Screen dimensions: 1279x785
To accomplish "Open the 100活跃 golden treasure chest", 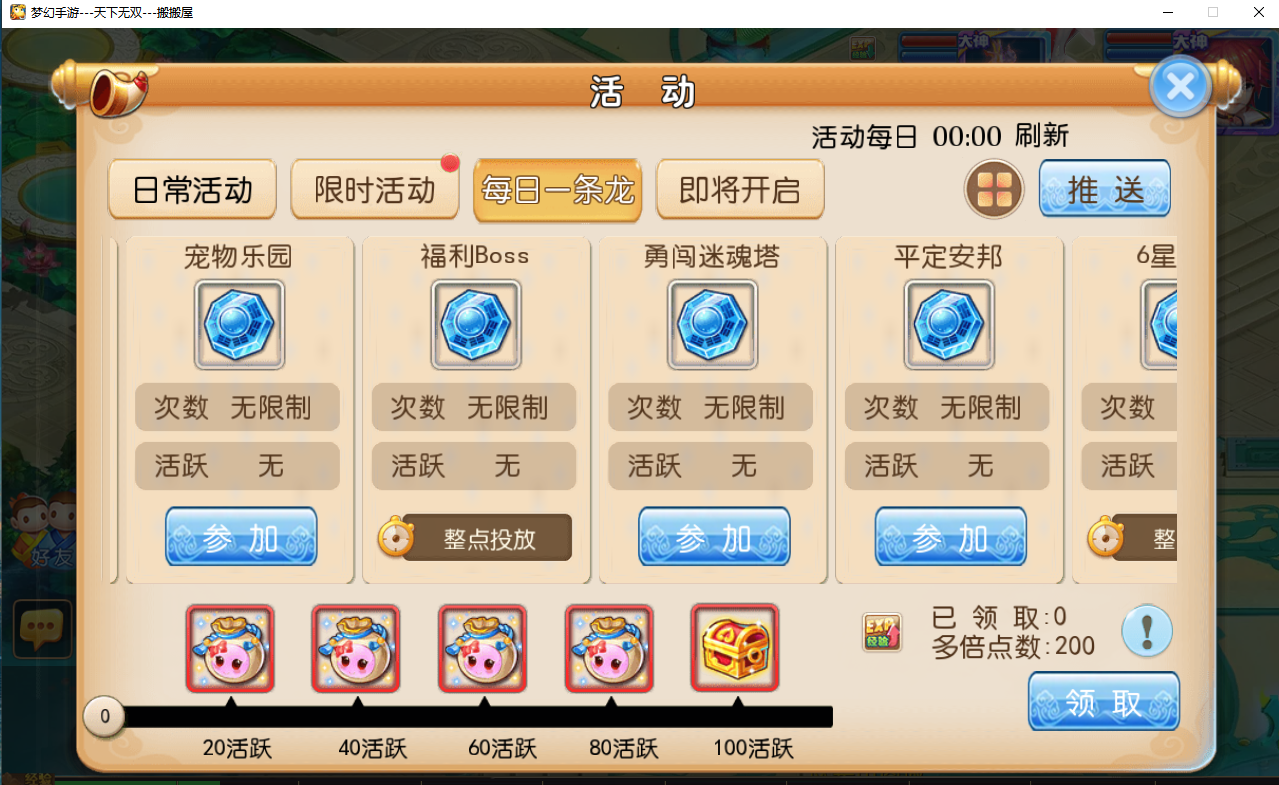I will (x=735, y=647).
